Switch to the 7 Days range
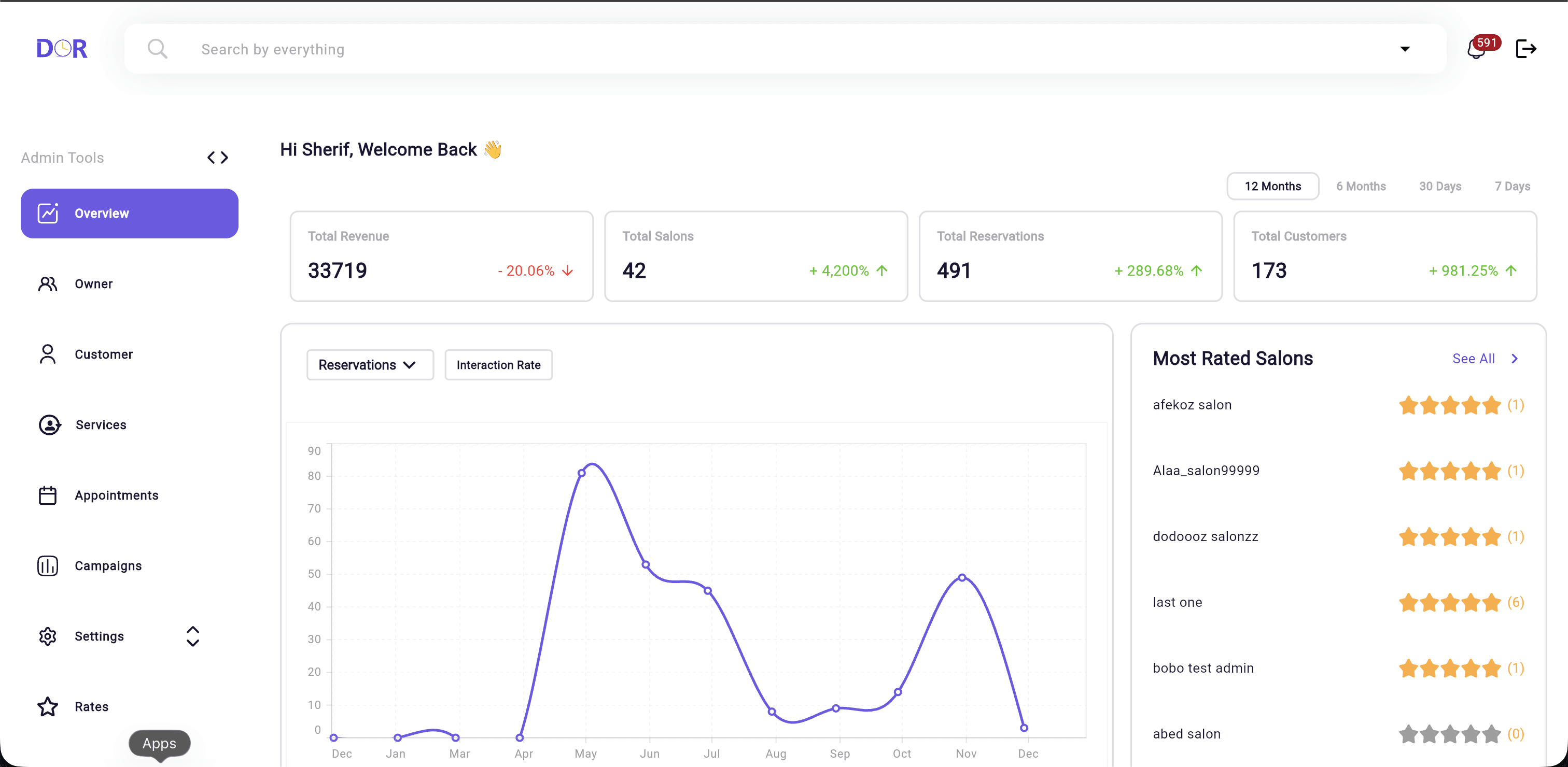Viewport: 1568px width, 767px height. coord(1512,186)
